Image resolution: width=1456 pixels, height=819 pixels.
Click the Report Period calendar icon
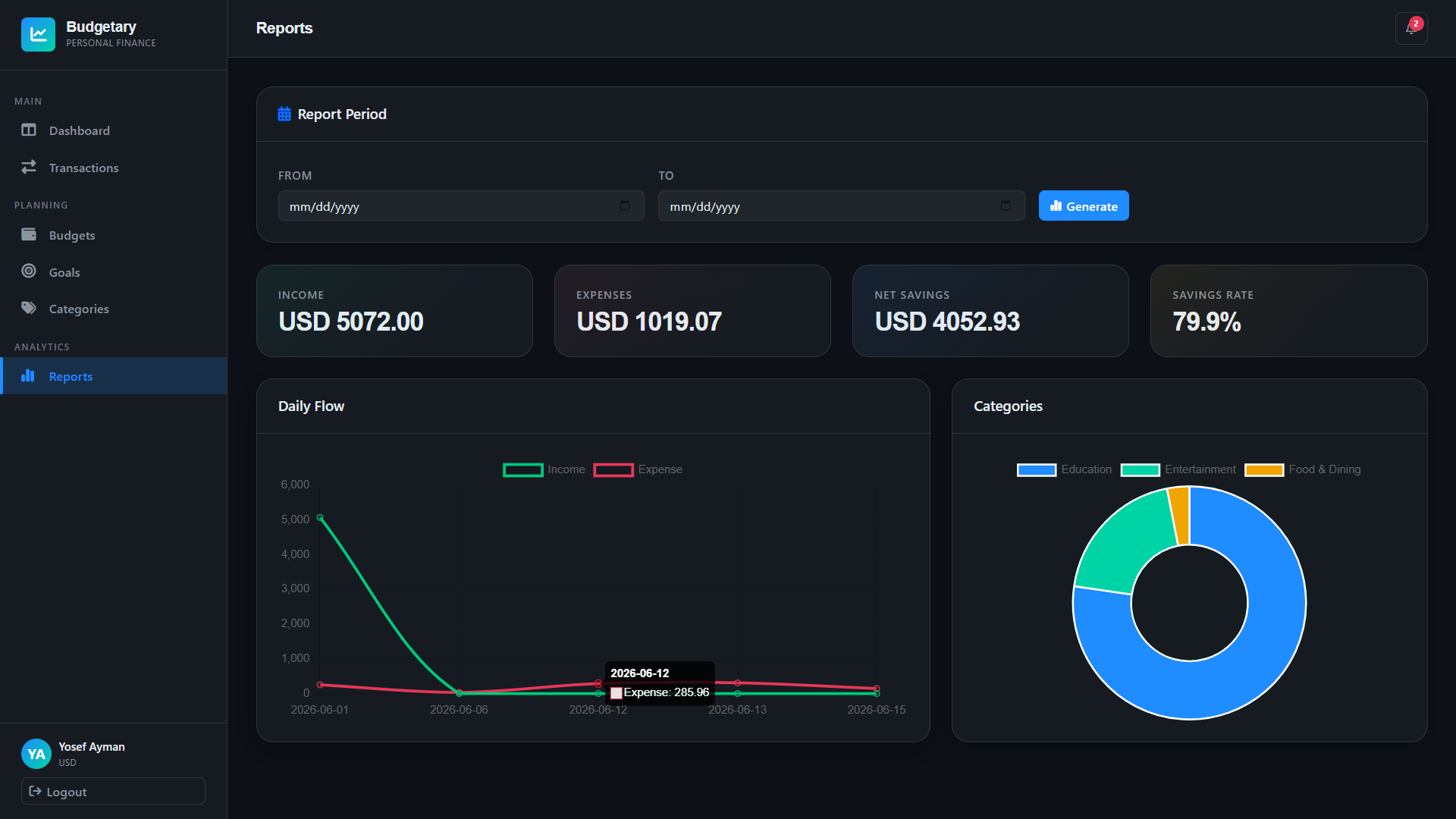pyautogui.click(x=284, y=114)
